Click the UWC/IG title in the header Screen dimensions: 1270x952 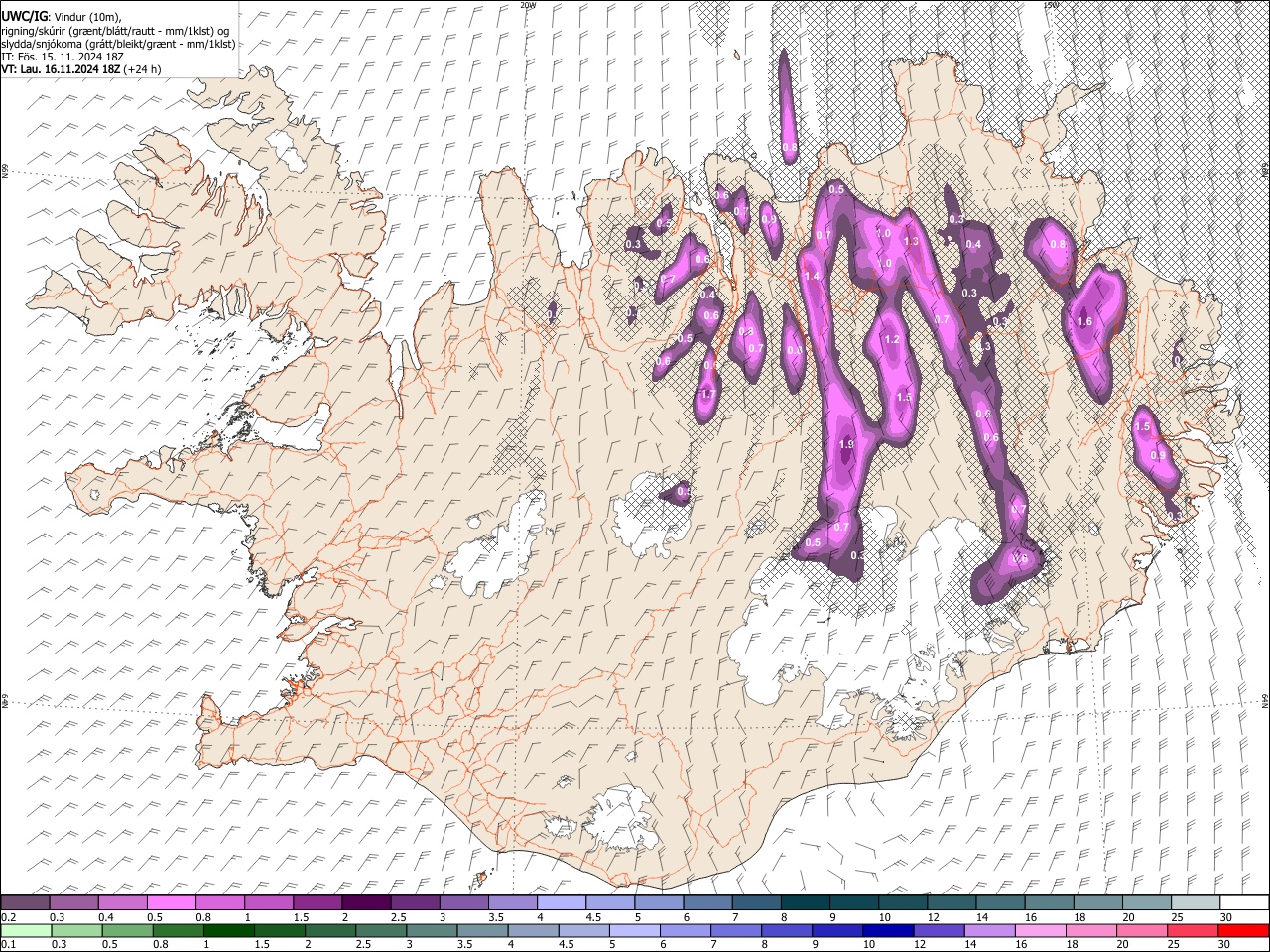[23, 17]
